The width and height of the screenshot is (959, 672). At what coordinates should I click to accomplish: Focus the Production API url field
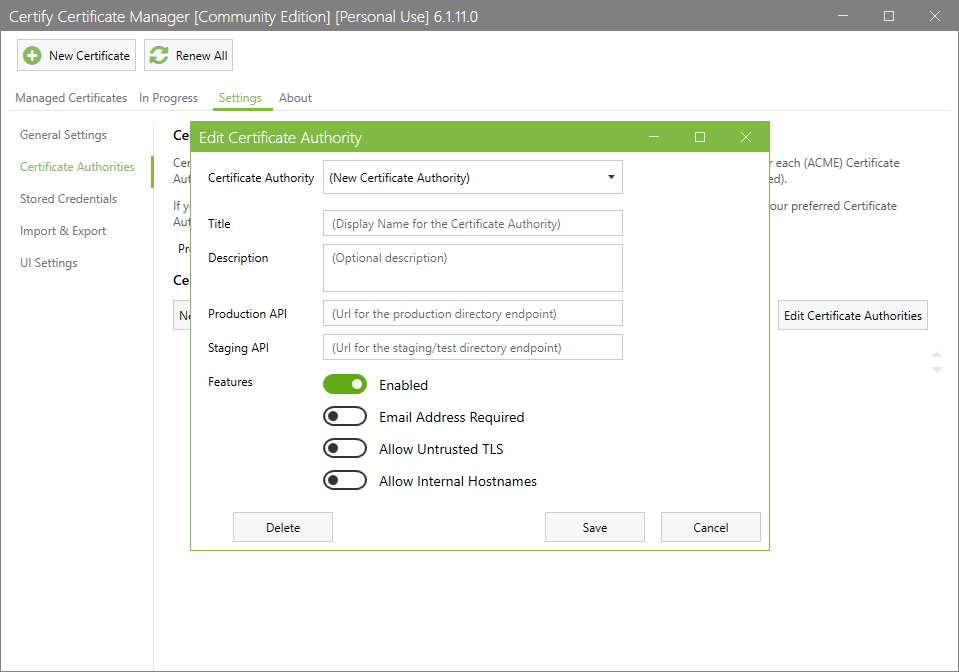point(473,313)
